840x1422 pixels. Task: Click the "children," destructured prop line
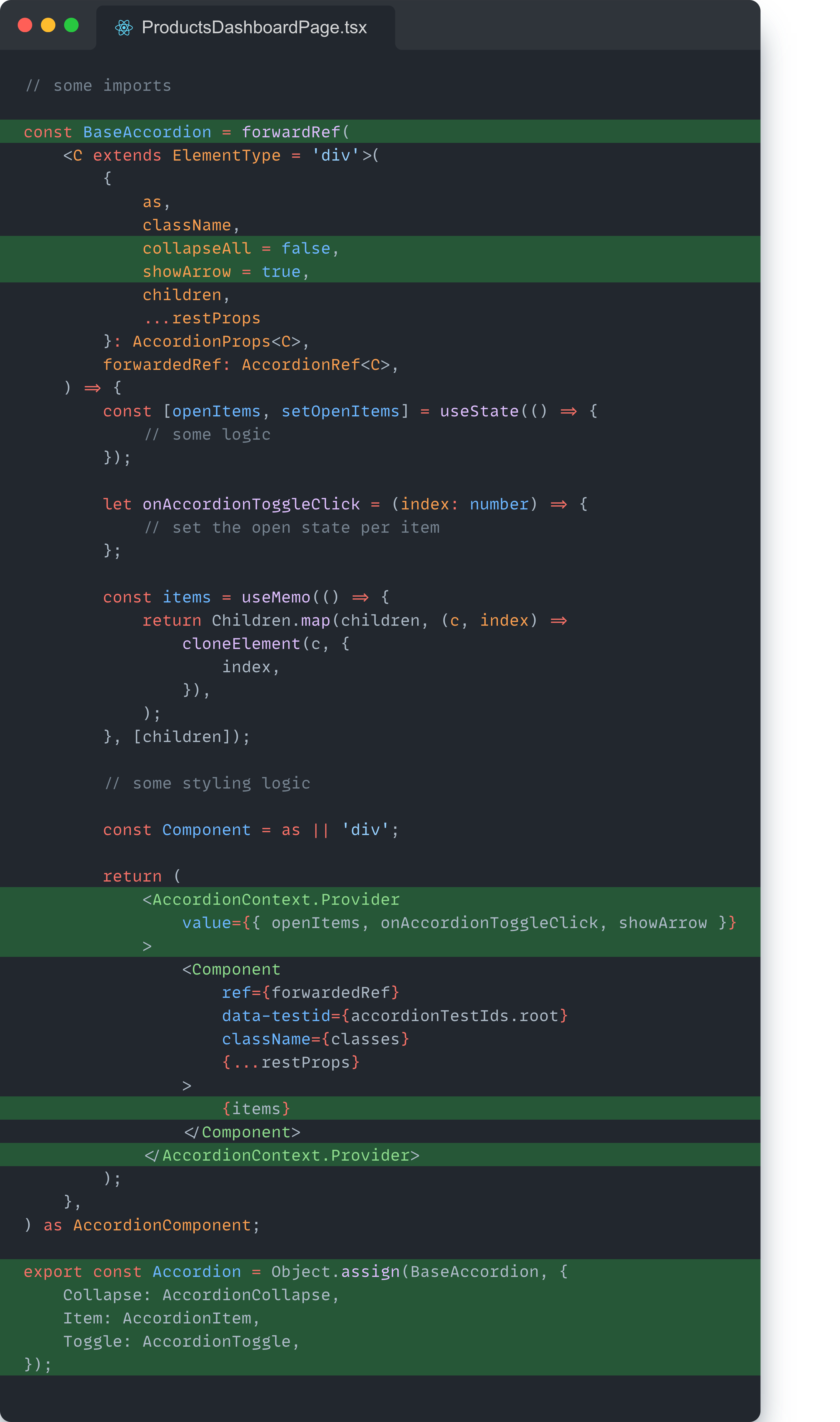pos(186,295)
